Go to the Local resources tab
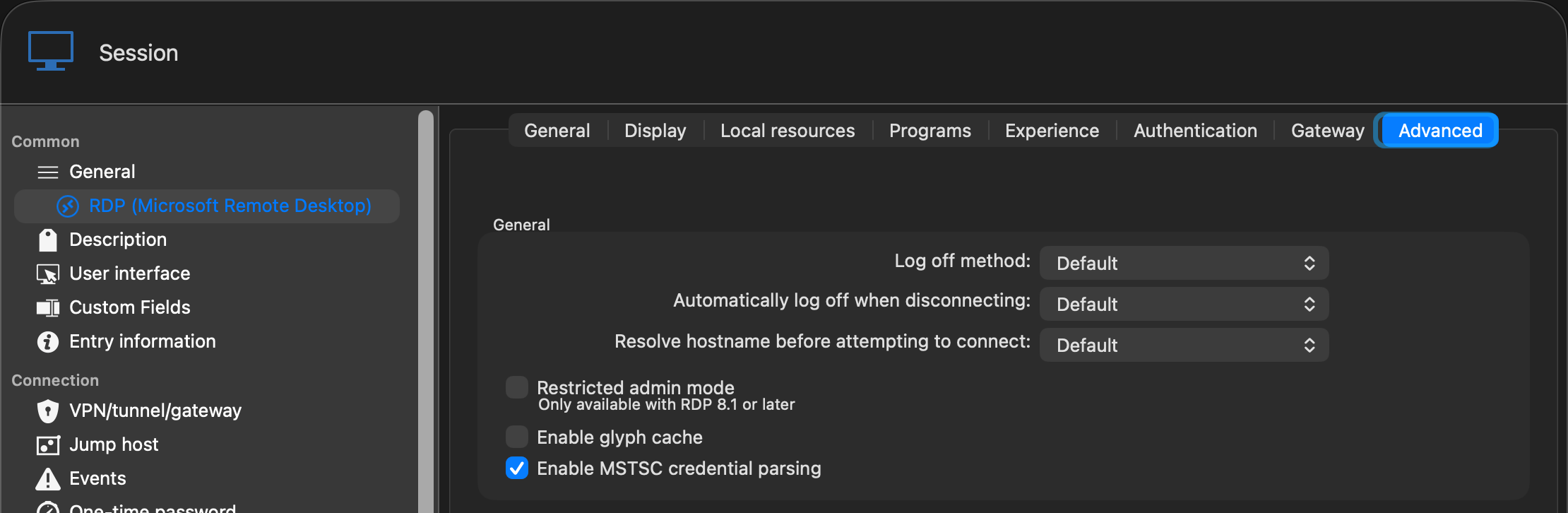Viewport: 1568px width, 513px height. point(788,131)
